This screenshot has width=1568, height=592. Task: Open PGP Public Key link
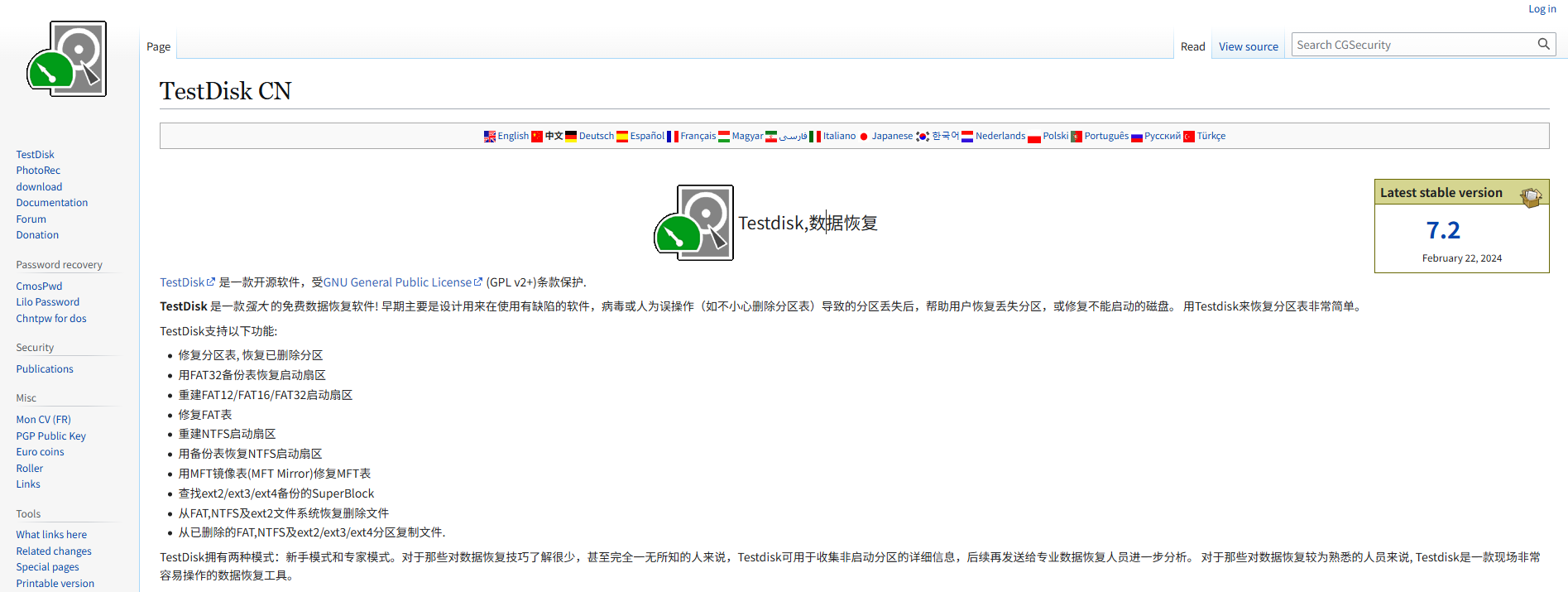[51, 436]
